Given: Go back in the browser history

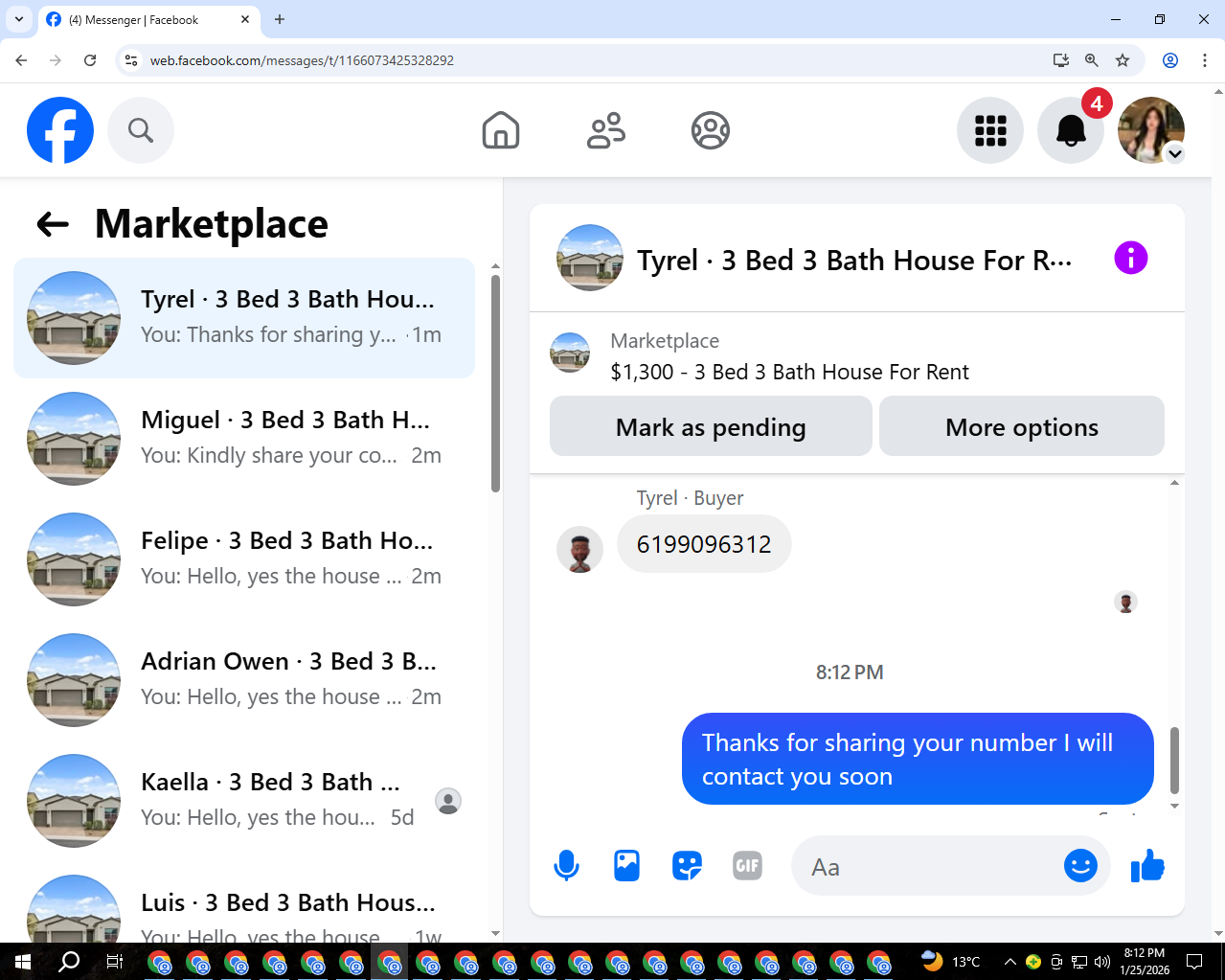Looking at the screenshot, I should [x=21, y=60].
